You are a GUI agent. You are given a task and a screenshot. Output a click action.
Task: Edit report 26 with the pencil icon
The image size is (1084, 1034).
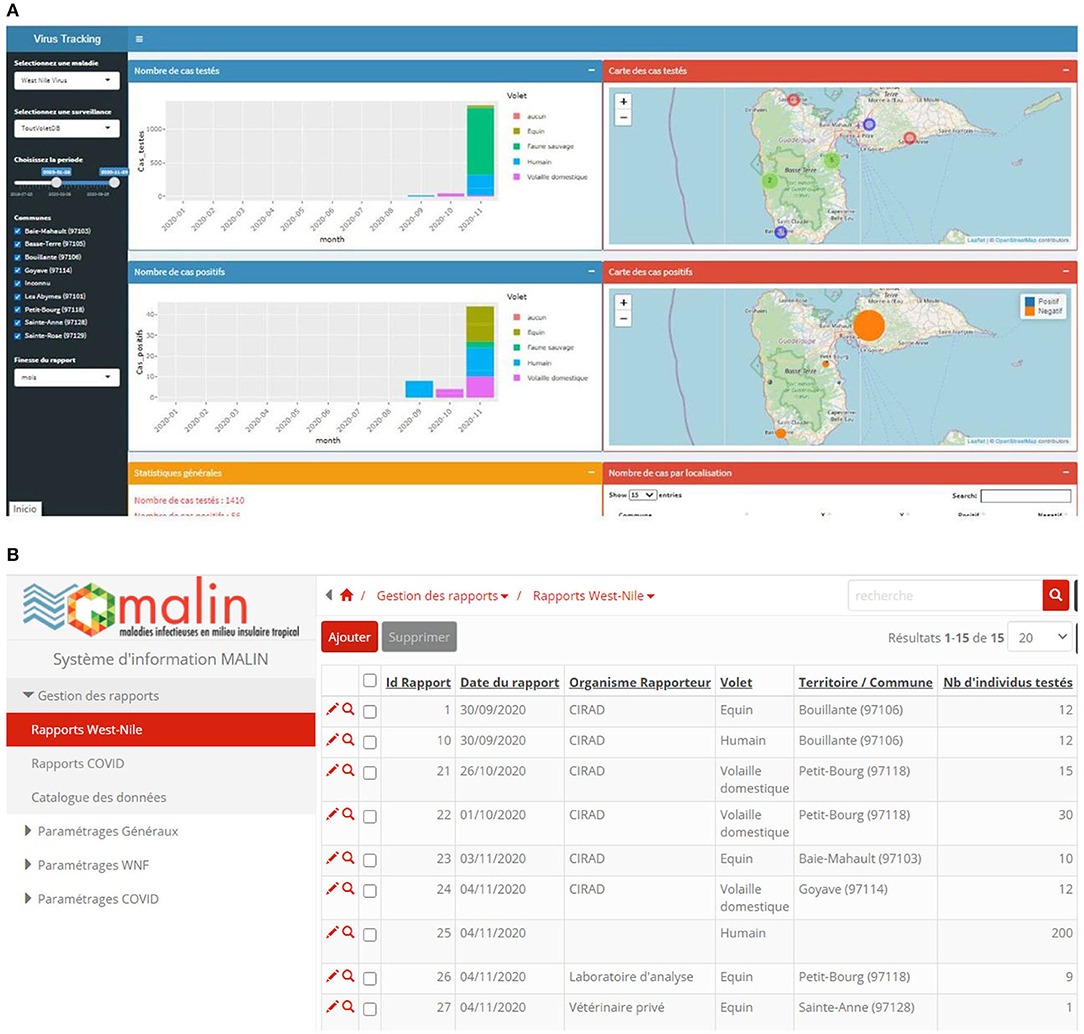[x=333, y=976]
